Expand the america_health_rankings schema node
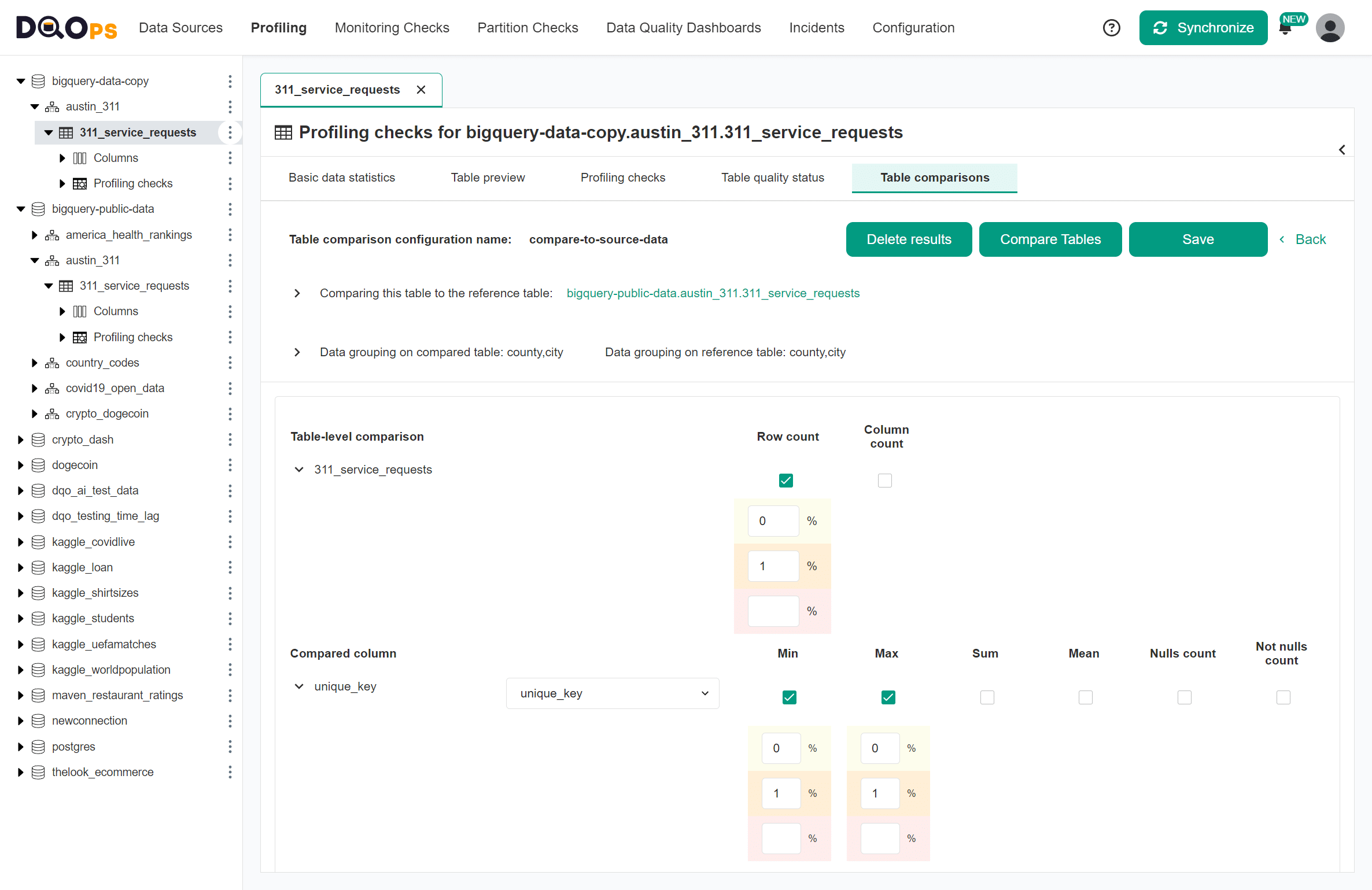The height and width of the screenshot is (890, 1372). (34, 235)
